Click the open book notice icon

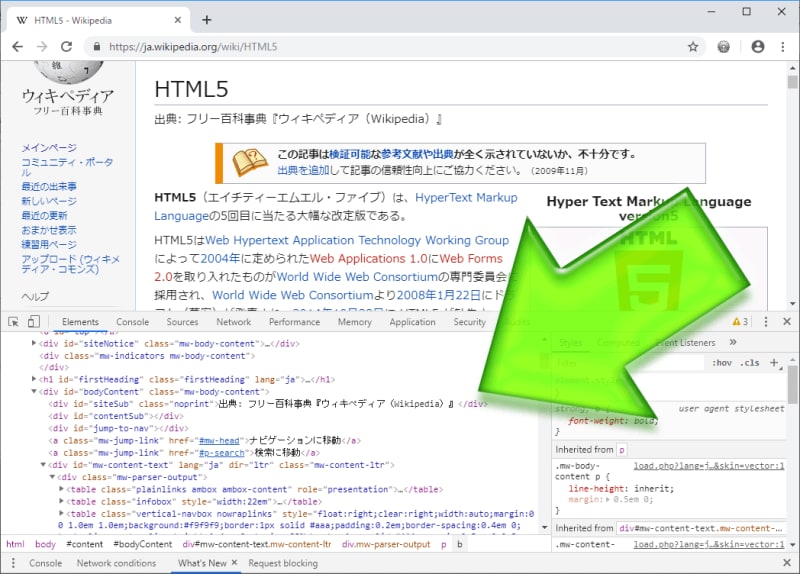point(250,162)
